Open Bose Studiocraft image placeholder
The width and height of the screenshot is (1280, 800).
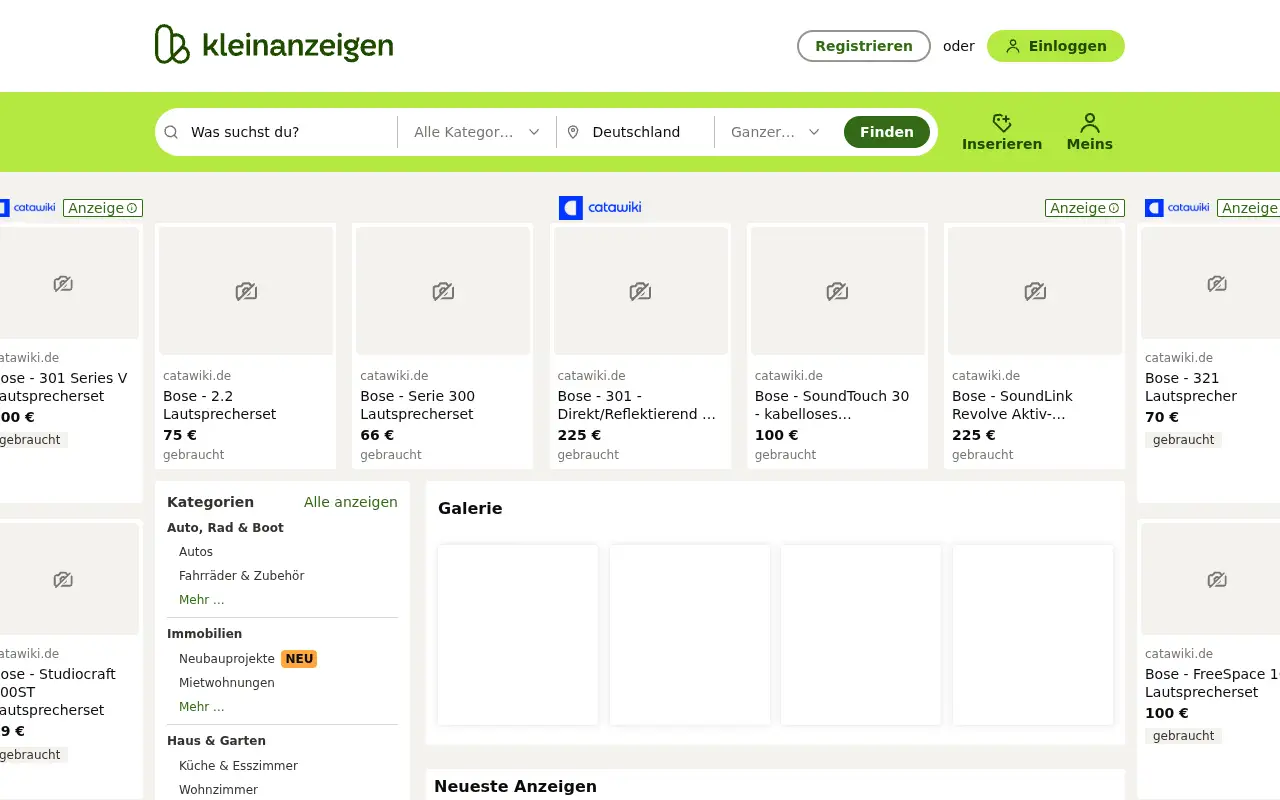[x=68, y=579]
